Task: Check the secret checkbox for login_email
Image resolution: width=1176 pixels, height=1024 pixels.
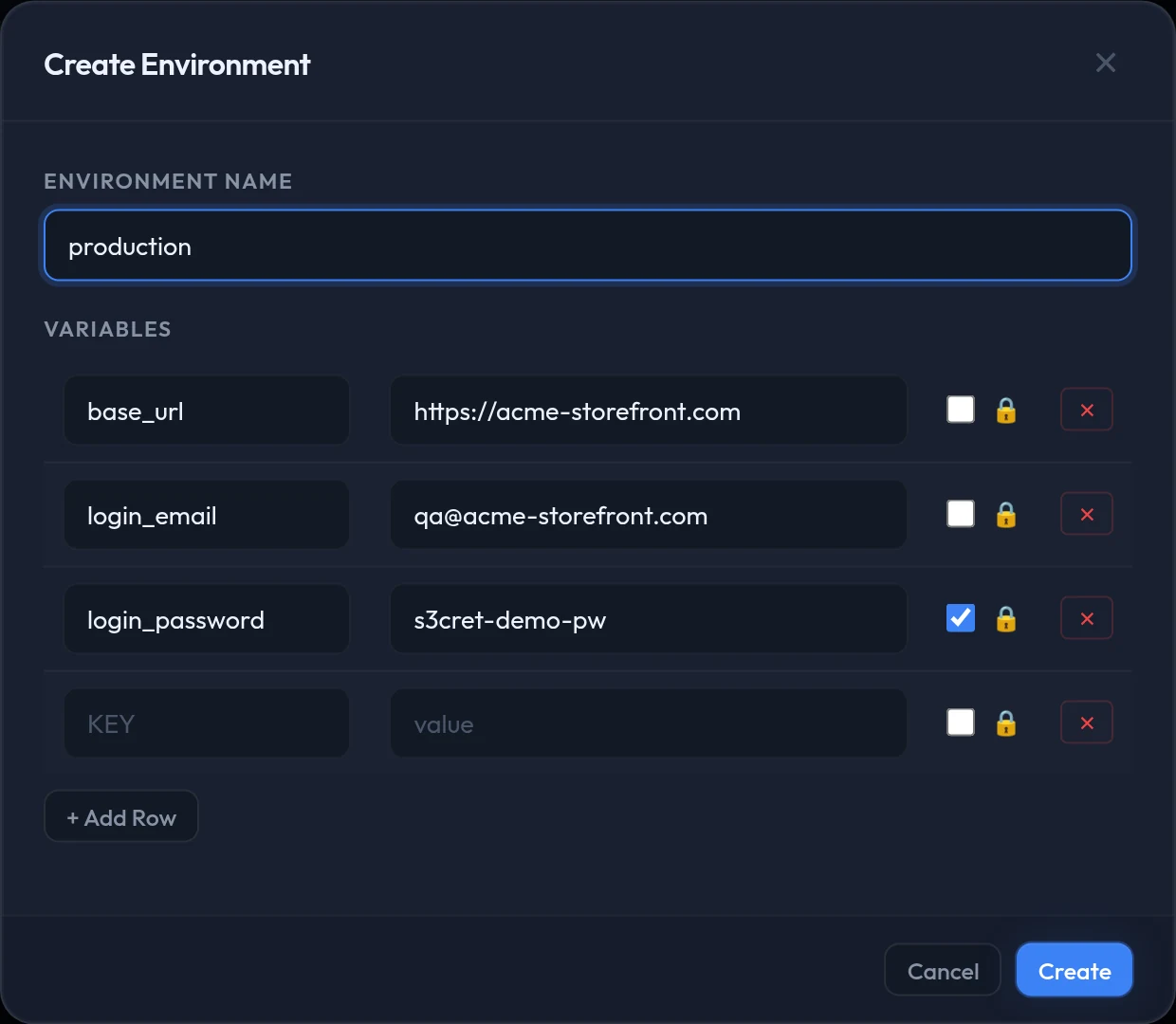Action: (x=961, y=514)
